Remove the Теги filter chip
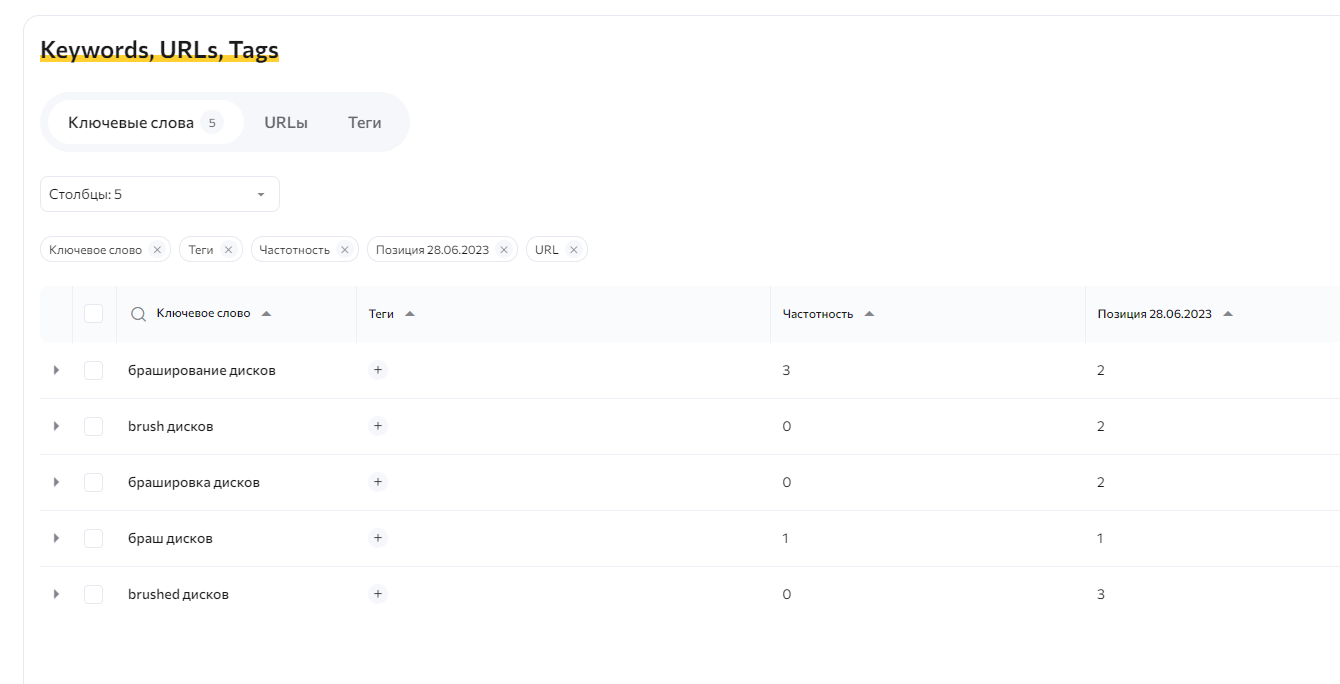 click(x=227, y=249)
